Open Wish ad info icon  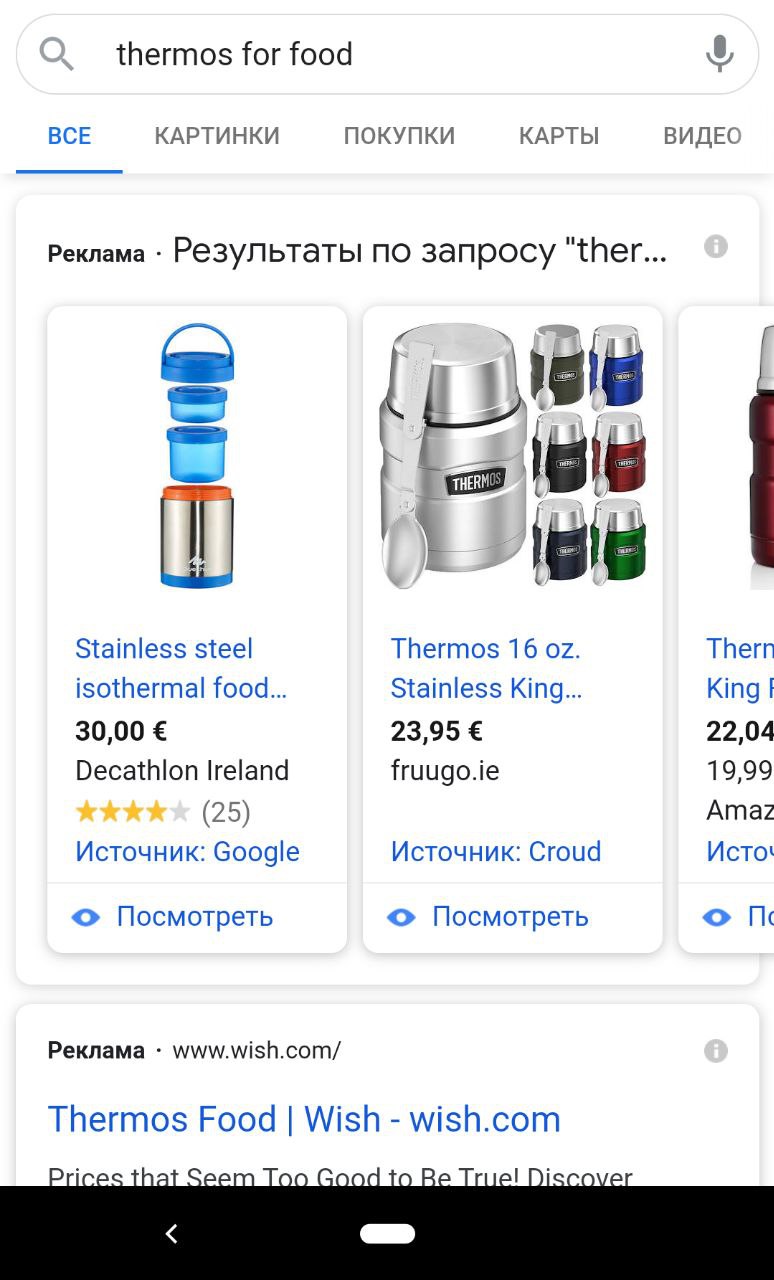click(x=716, y=1051)
